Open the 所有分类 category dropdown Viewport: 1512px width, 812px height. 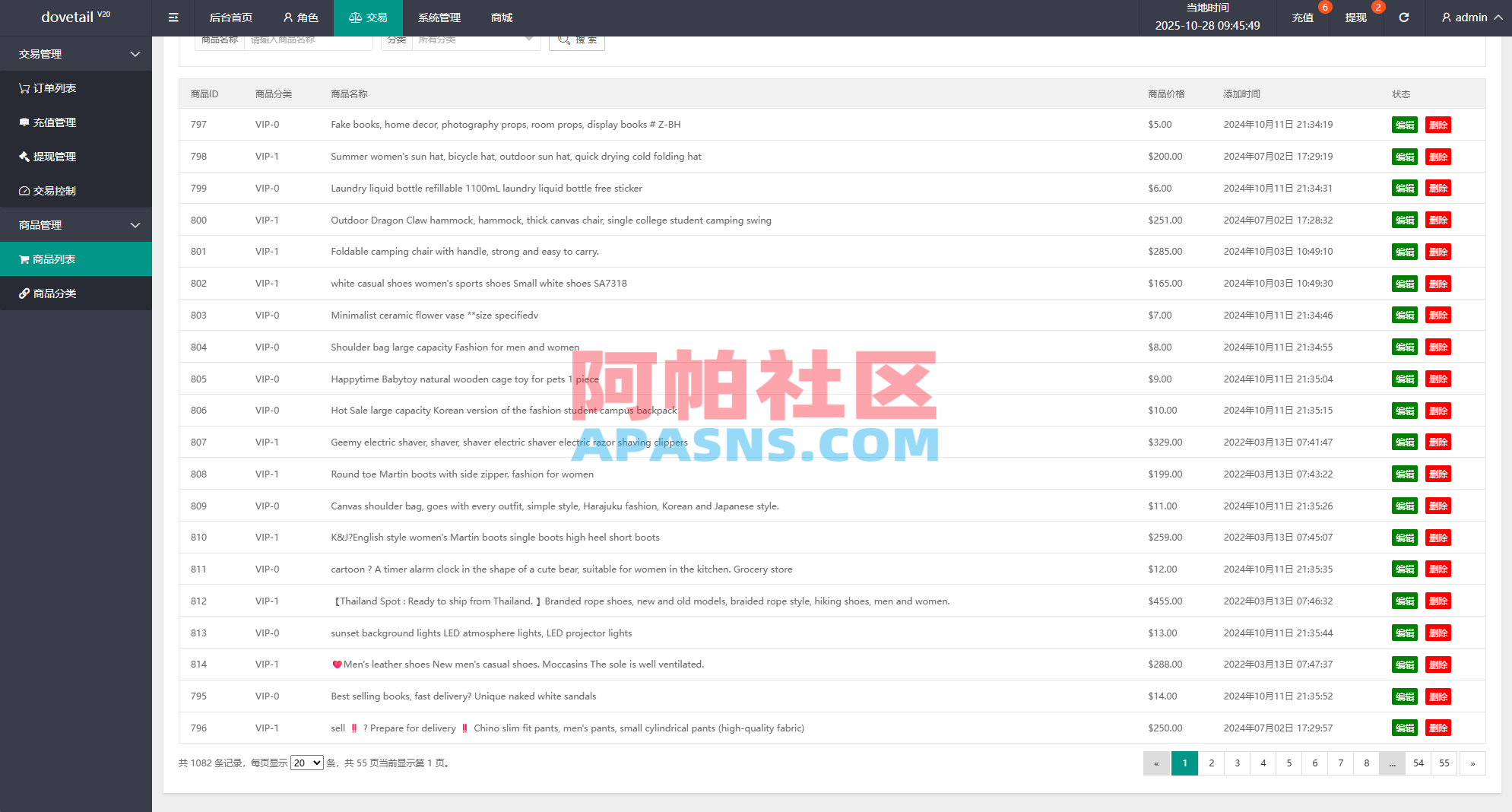[476, 40]
